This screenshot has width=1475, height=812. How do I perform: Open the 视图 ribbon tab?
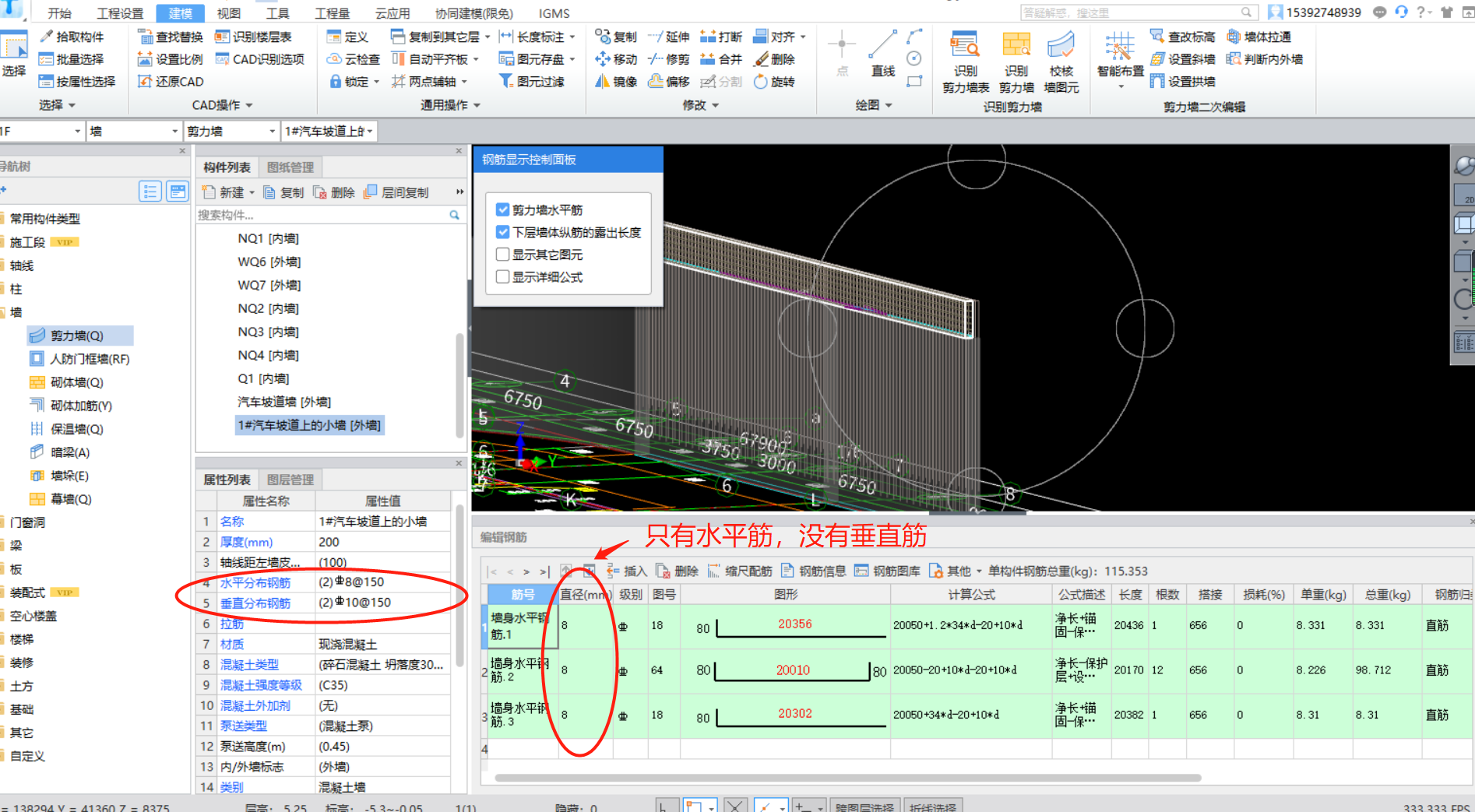pyautogui.click(x=228, y=13)
